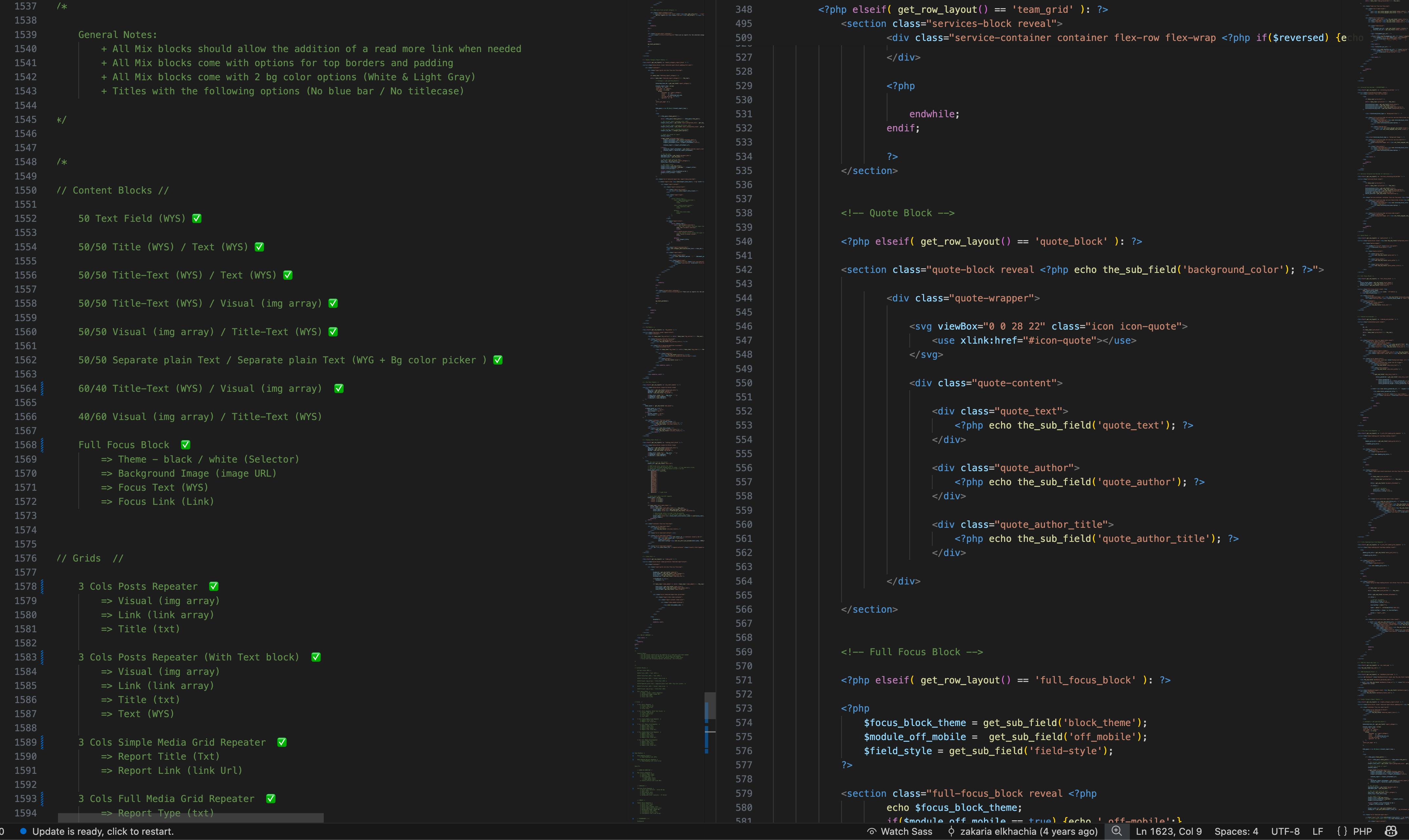Open git blame 'zakaria elkhachia (4 years ago)'
This screenshot has width=1409, height=840.
pos(1029,831)
